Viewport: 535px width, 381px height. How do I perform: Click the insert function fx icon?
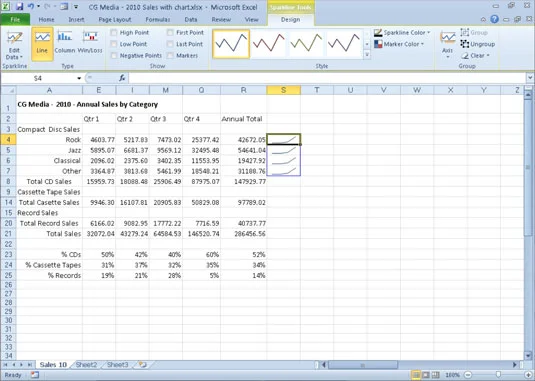[122, 78]
